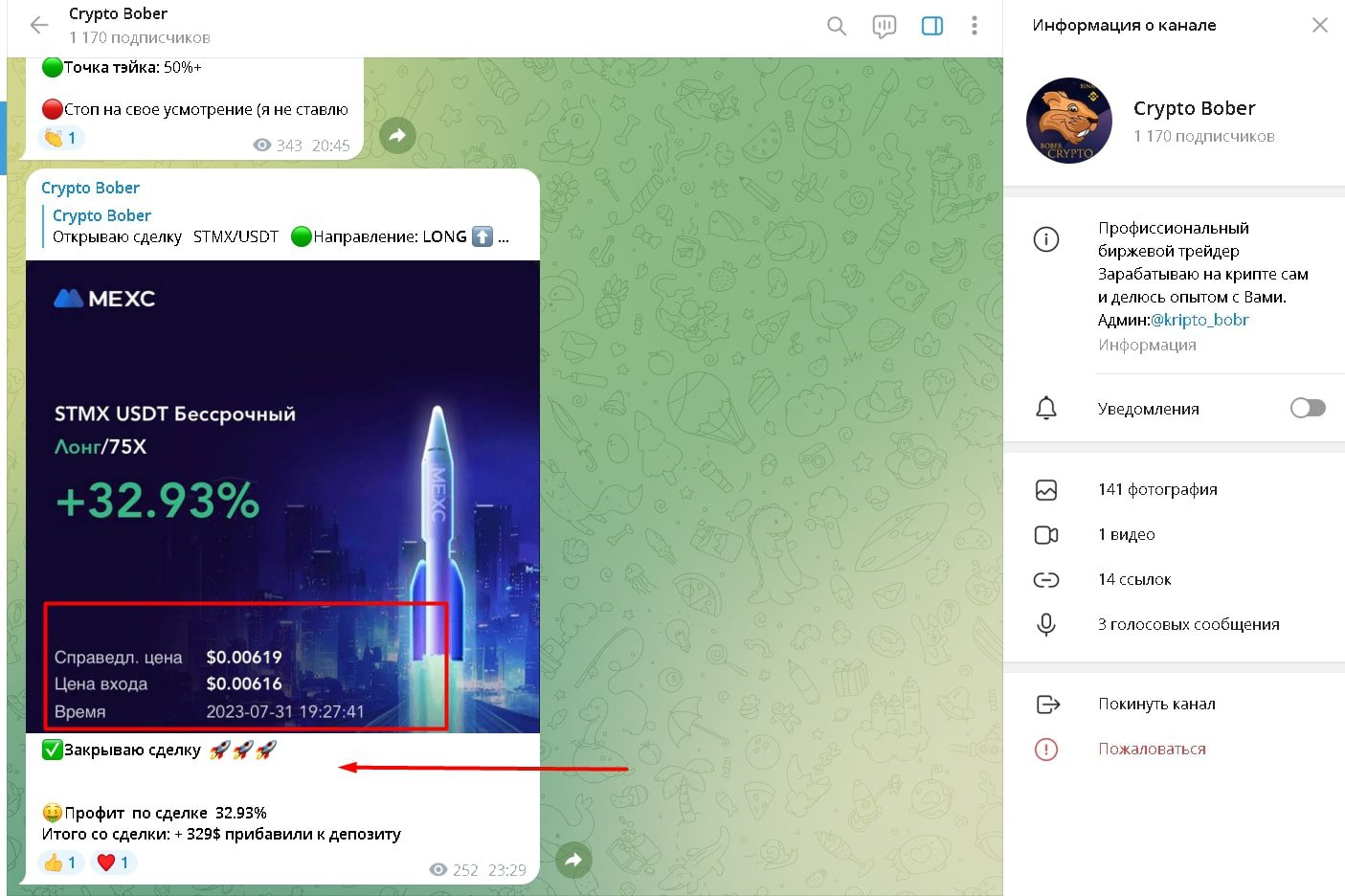
Task: Click the notifications bell icon
Action: [x=1046, y=409]
